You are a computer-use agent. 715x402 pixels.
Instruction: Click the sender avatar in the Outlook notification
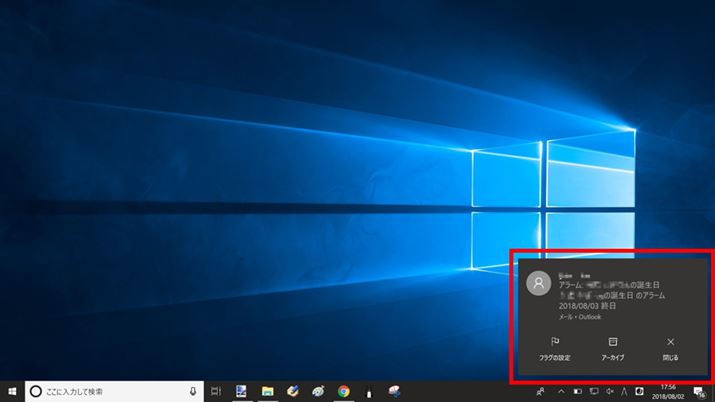click(x=537, y=283)
